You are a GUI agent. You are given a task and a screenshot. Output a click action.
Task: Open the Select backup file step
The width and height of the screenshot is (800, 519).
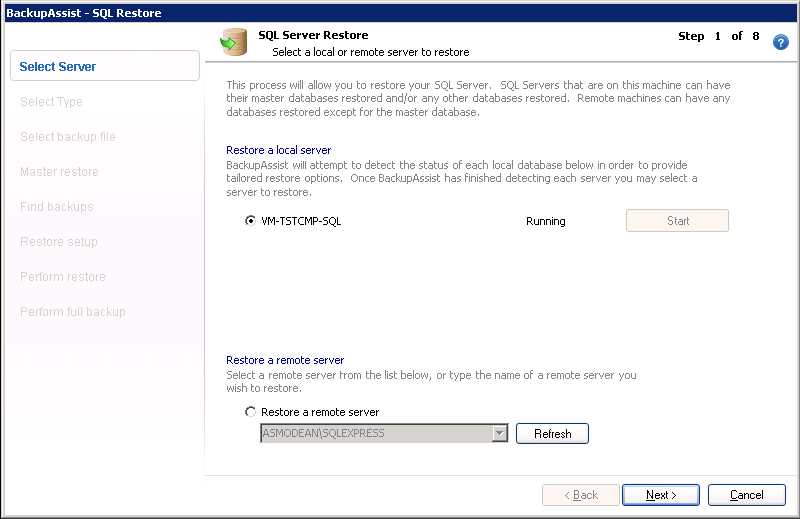[x=68, y=136]
